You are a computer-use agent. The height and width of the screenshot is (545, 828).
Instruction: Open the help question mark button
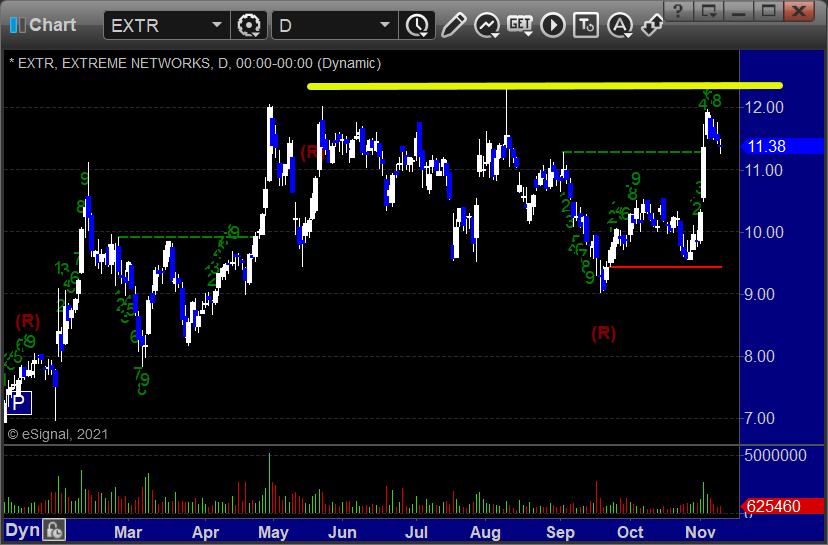tap(679, 11)
